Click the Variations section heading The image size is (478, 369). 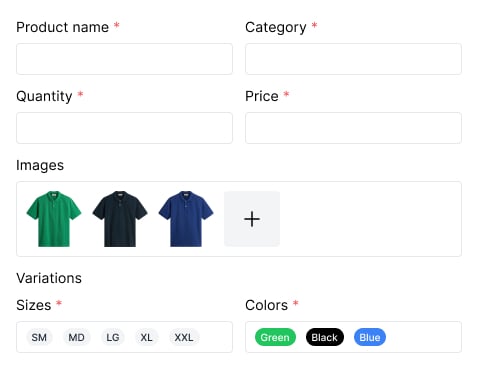coord(49,278)
